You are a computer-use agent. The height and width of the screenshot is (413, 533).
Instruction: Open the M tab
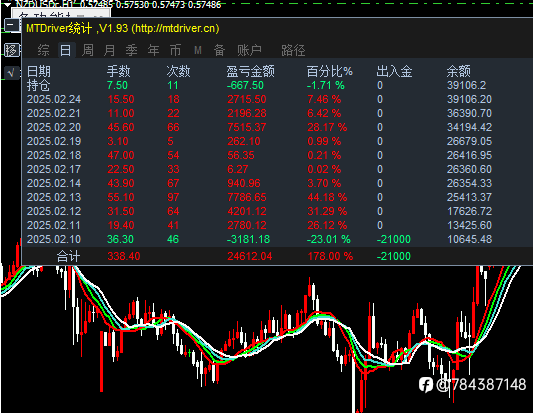198,51
